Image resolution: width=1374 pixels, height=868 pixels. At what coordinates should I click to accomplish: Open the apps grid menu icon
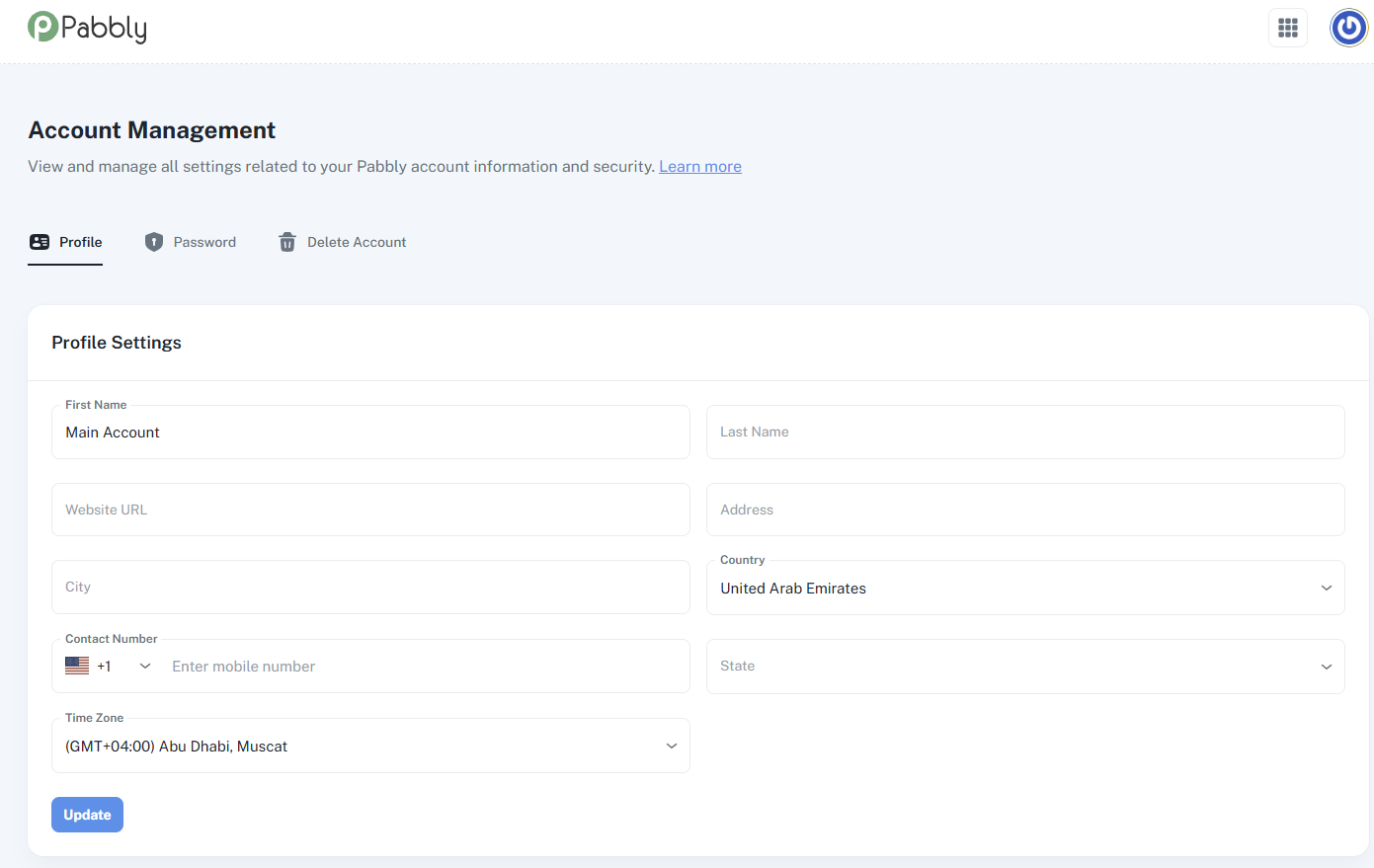tap(1287, 28)
